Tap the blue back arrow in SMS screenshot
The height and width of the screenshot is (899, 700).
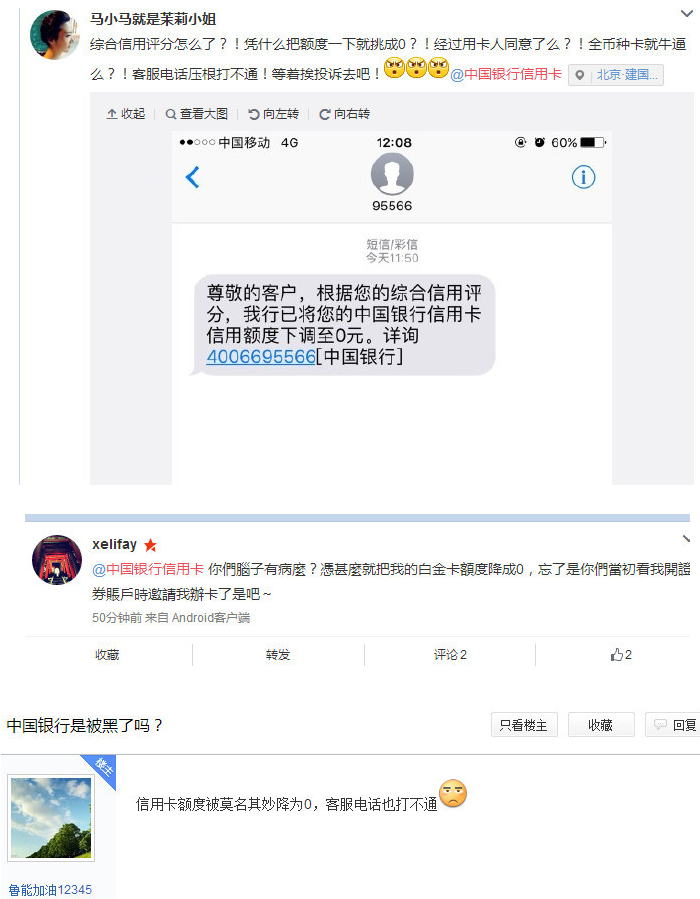click(193, 177)
